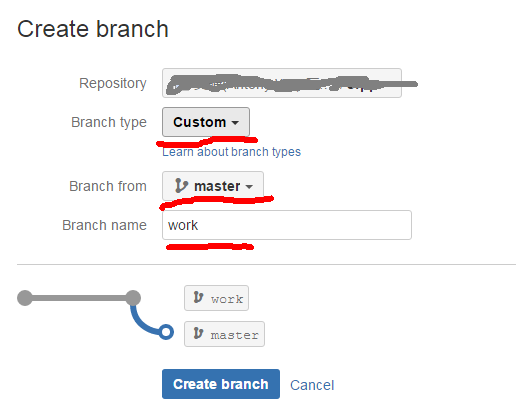Screen dimensions: 516x414
Task: Click branch icon on the work label
Action: pos(198,297)
